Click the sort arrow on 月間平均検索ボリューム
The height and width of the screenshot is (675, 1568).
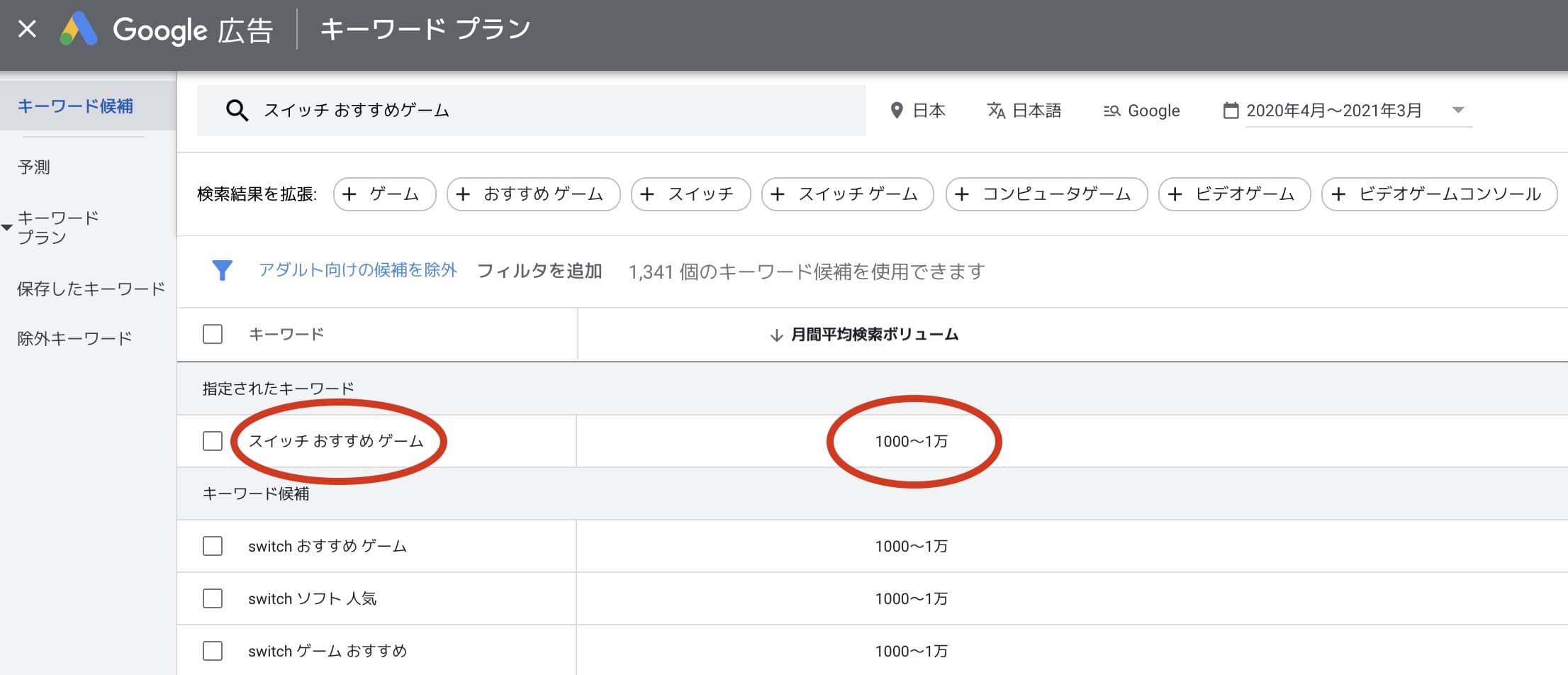click(x=776, y=335)
